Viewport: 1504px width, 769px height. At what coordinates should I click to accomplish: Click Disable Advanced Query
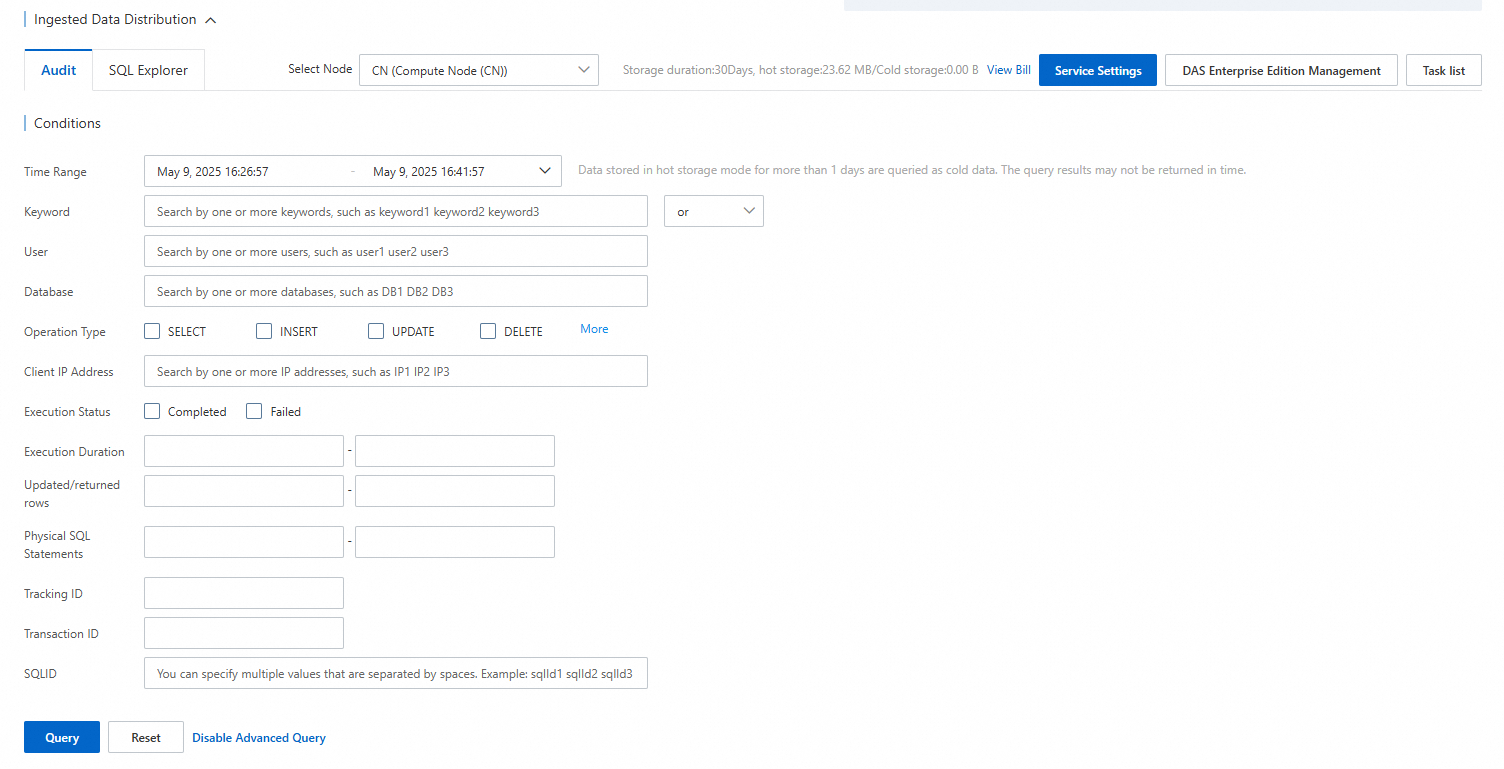click(259, 737)
